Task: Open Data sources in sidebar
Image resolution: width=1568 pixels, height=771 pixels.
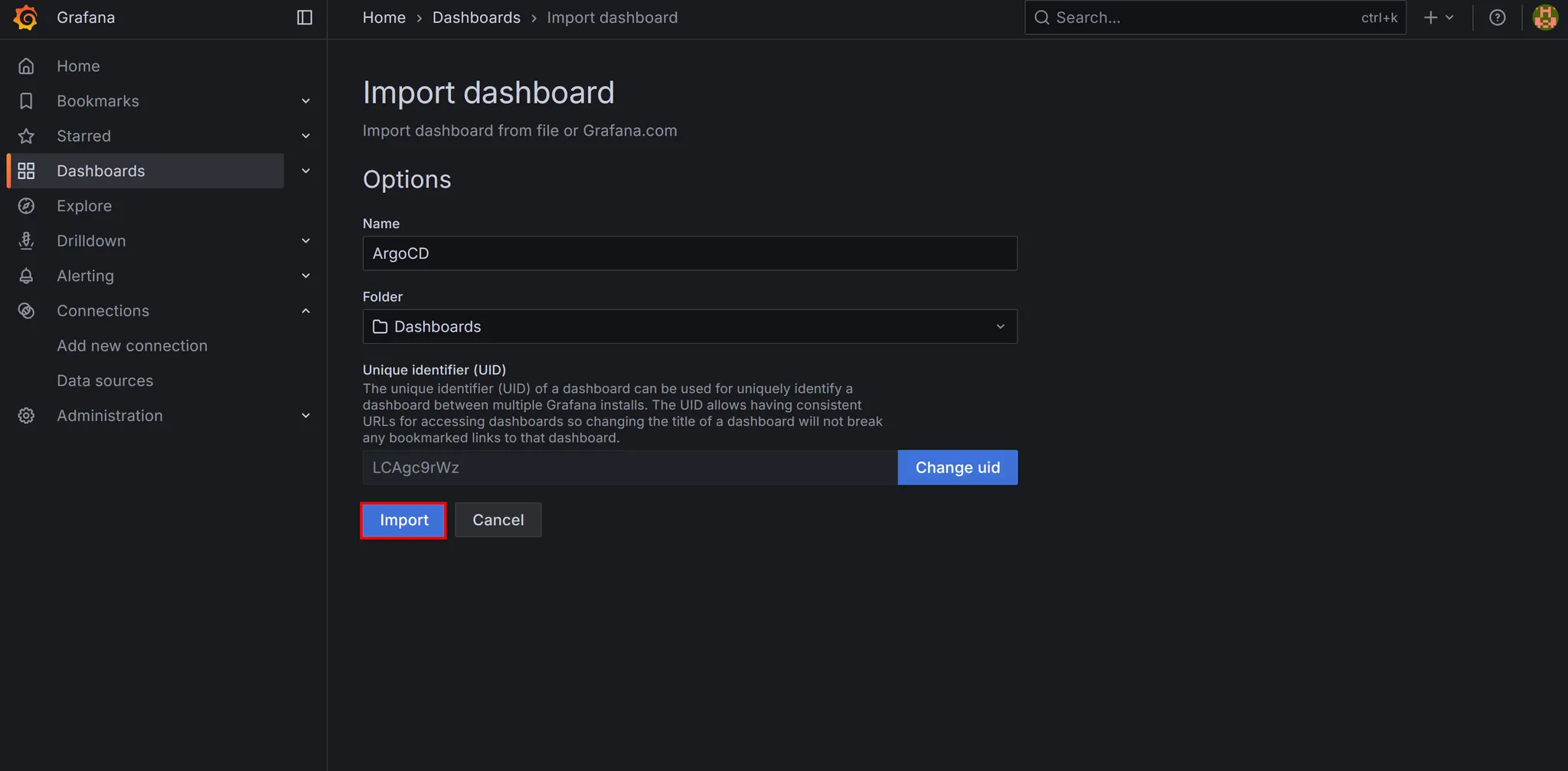Action: 105,381
